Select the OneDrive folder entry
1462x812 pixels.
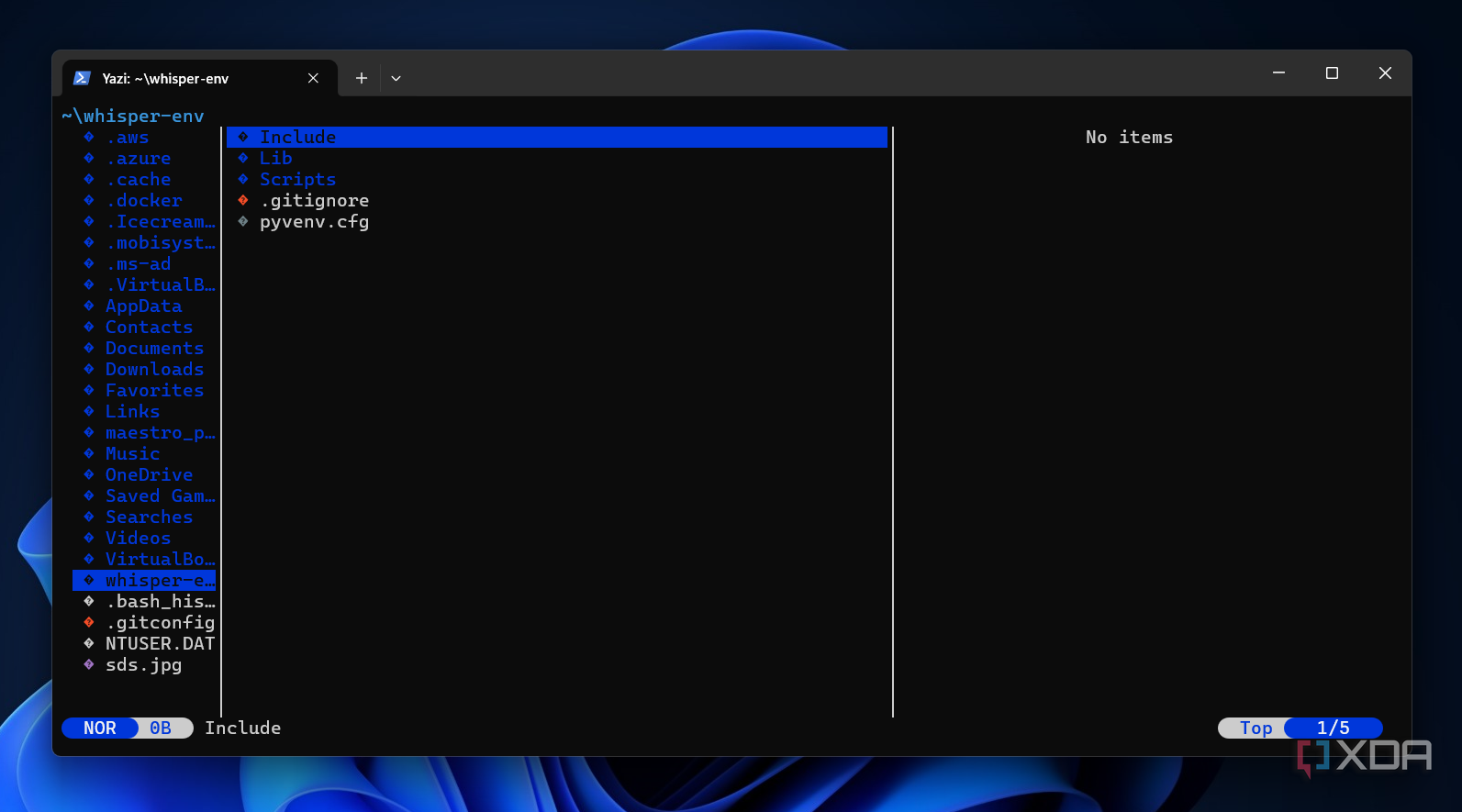click(x=149, y=474)
